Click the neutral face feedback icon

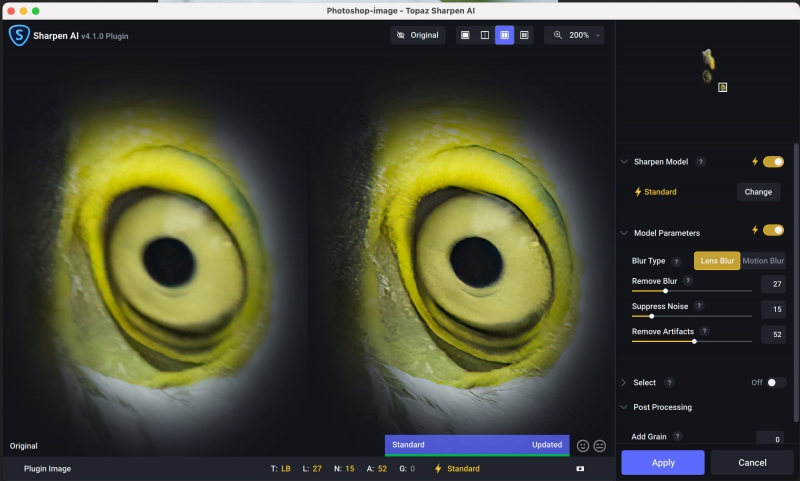click(x=599, y=446)
